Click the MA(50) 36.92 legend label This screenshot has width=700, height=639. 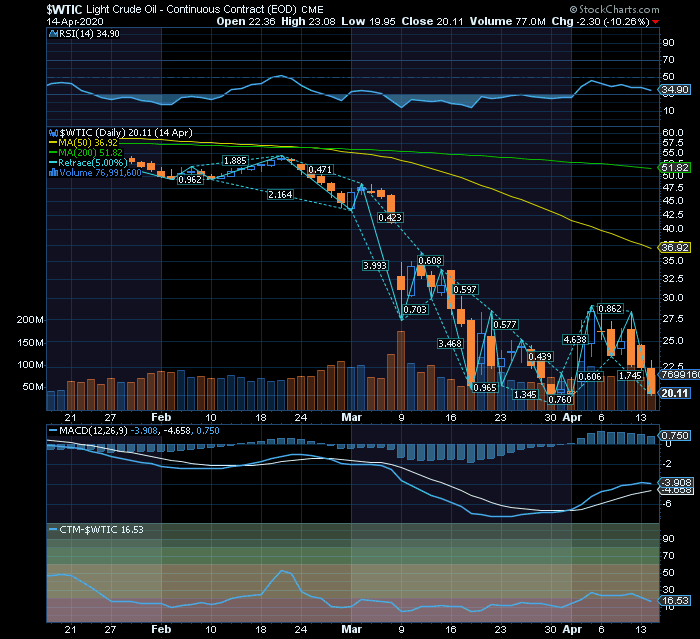88,143
